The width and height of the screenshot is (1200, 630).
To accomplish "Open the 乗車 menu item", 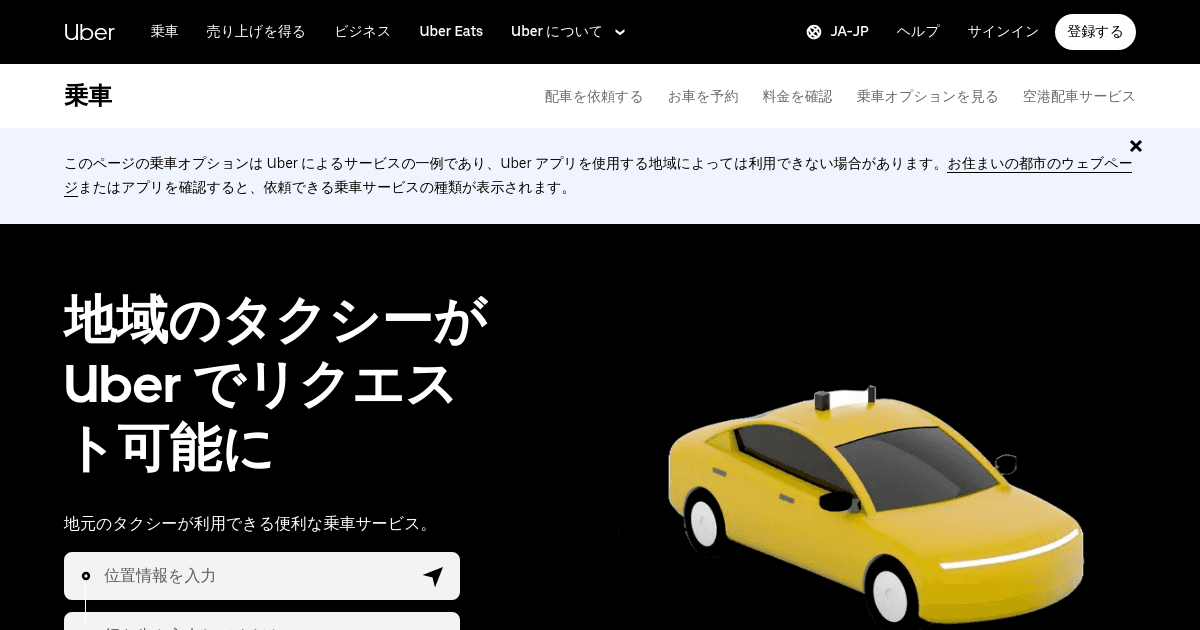I will click(164, 31).
